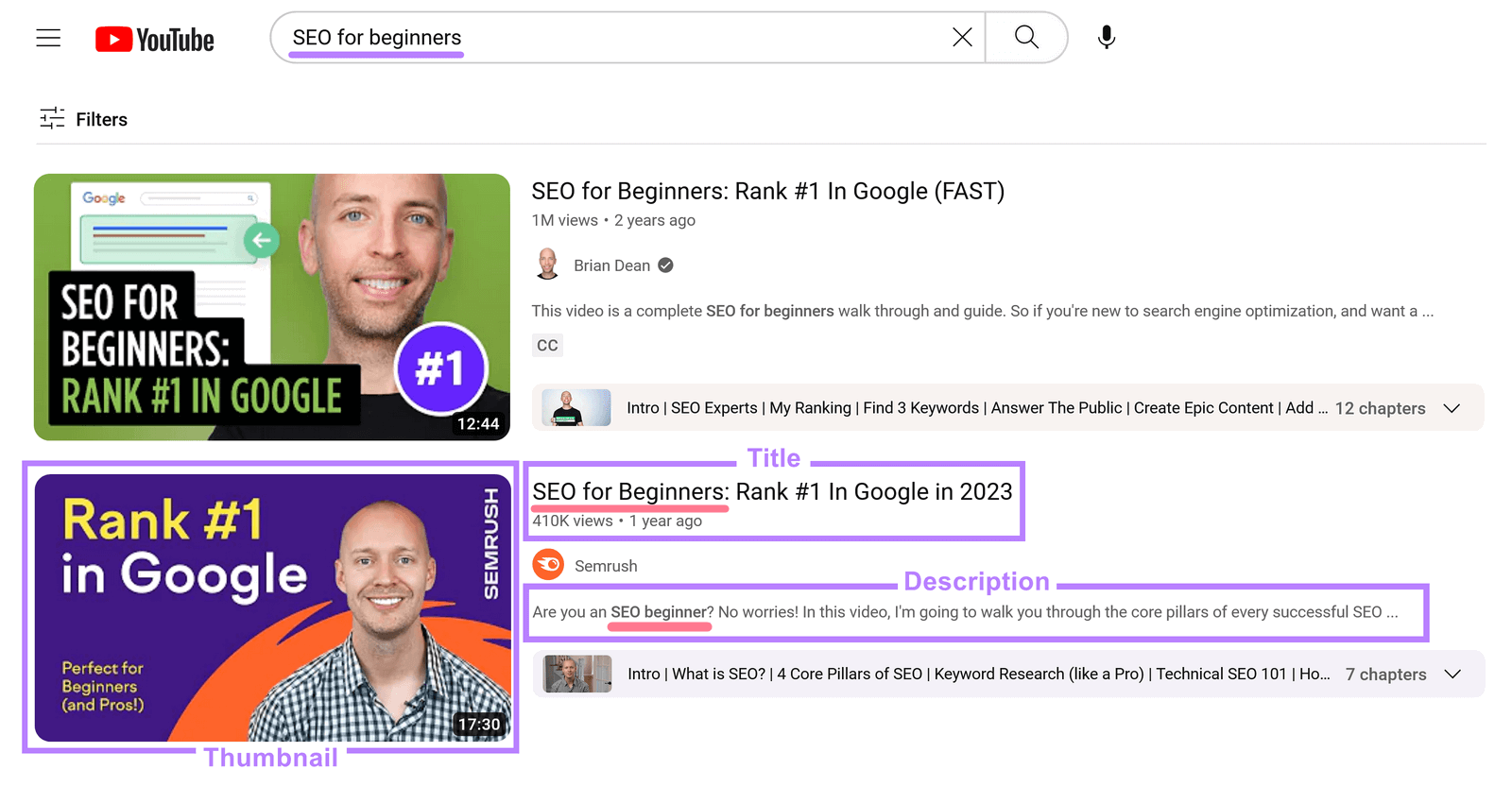Open Brian Dean's SEO for Beginners thumbnail

(271, 307)
